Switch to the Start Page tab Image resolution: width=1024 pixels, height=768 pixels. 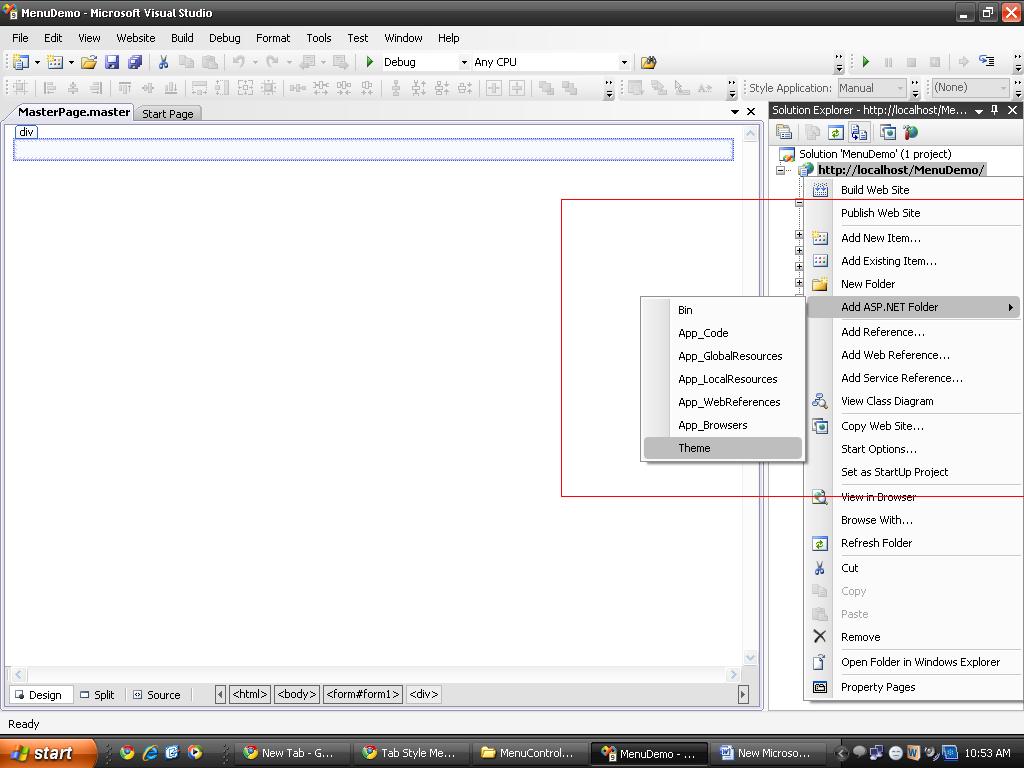[x=168, y=114]
